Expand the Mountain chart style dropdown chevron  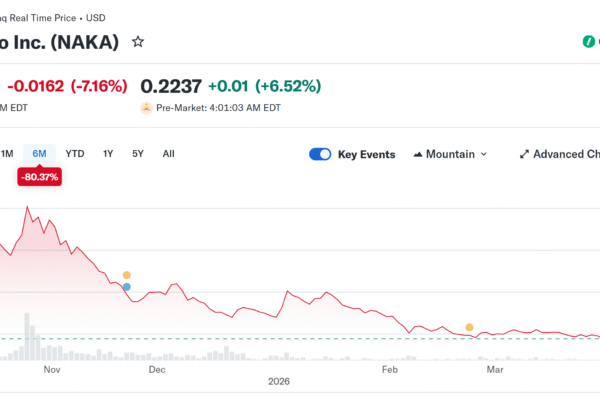coord(484,154)
